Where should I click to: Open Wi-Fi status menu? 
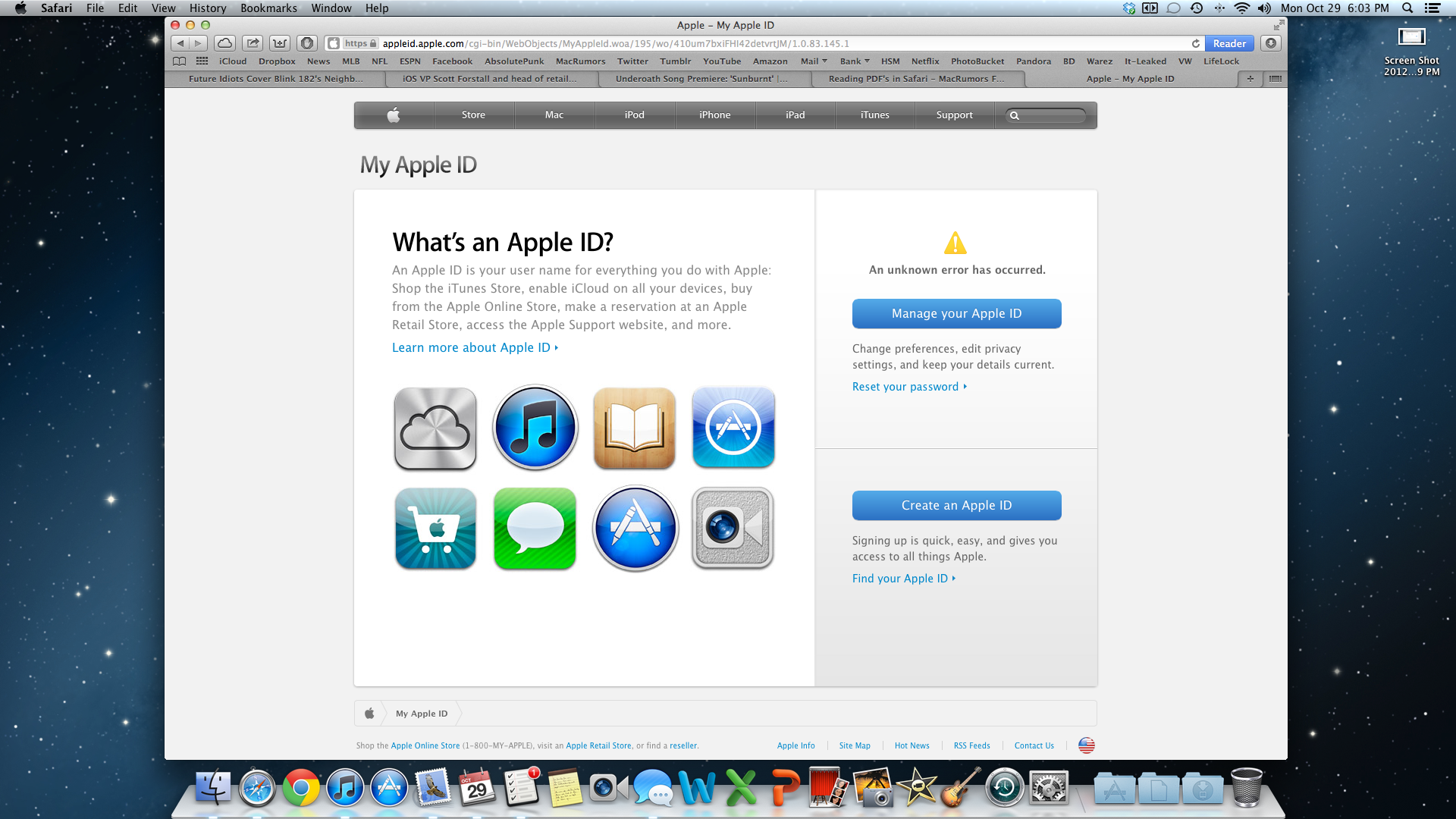click(1241, 8)
